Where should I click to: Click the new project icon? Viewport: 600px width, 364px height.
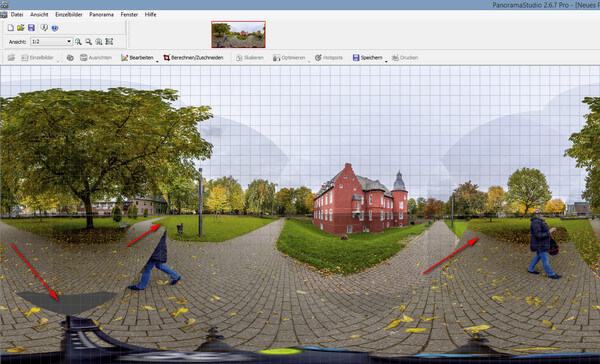(x=11, y=28)
